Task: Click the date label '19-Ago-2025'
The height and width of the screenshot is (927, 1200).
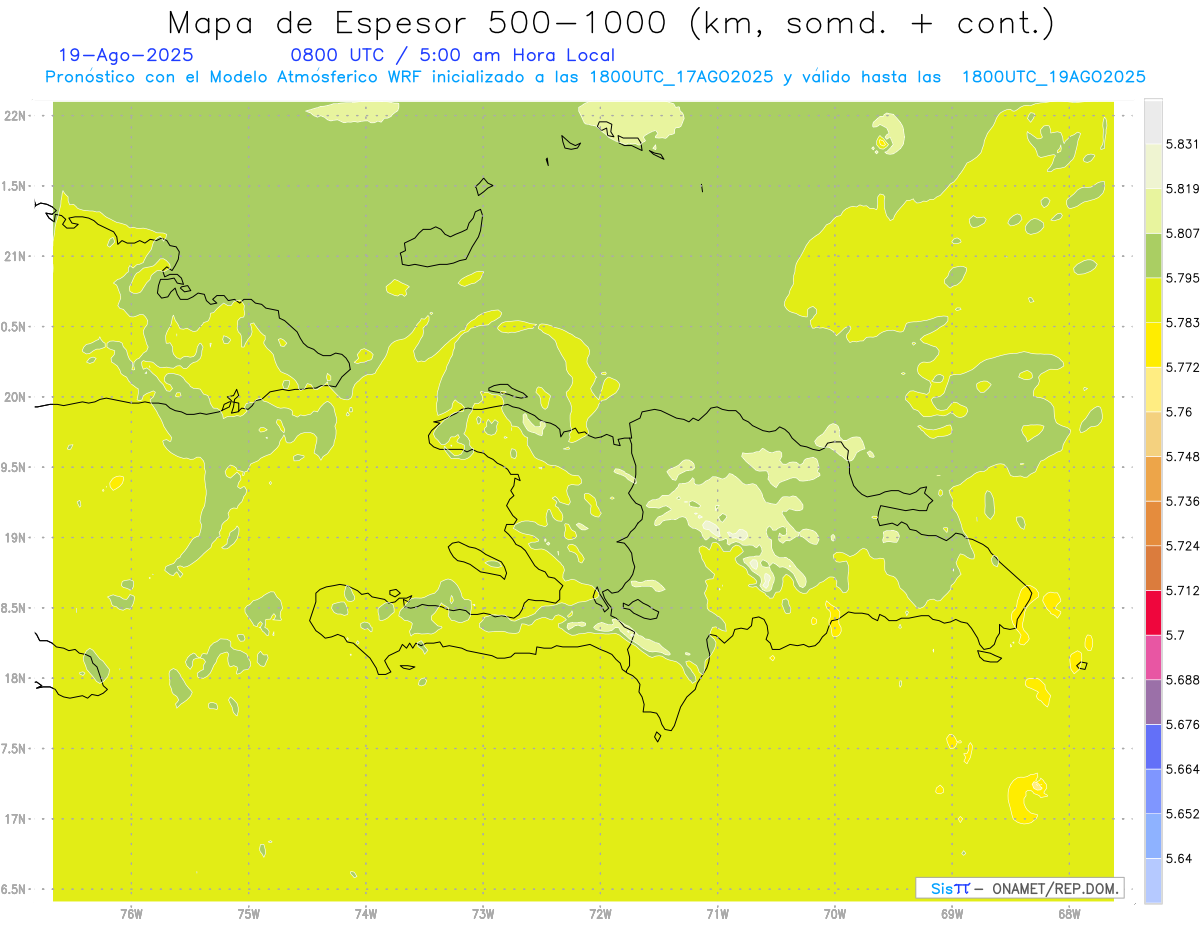Action: tap(126, 56)
